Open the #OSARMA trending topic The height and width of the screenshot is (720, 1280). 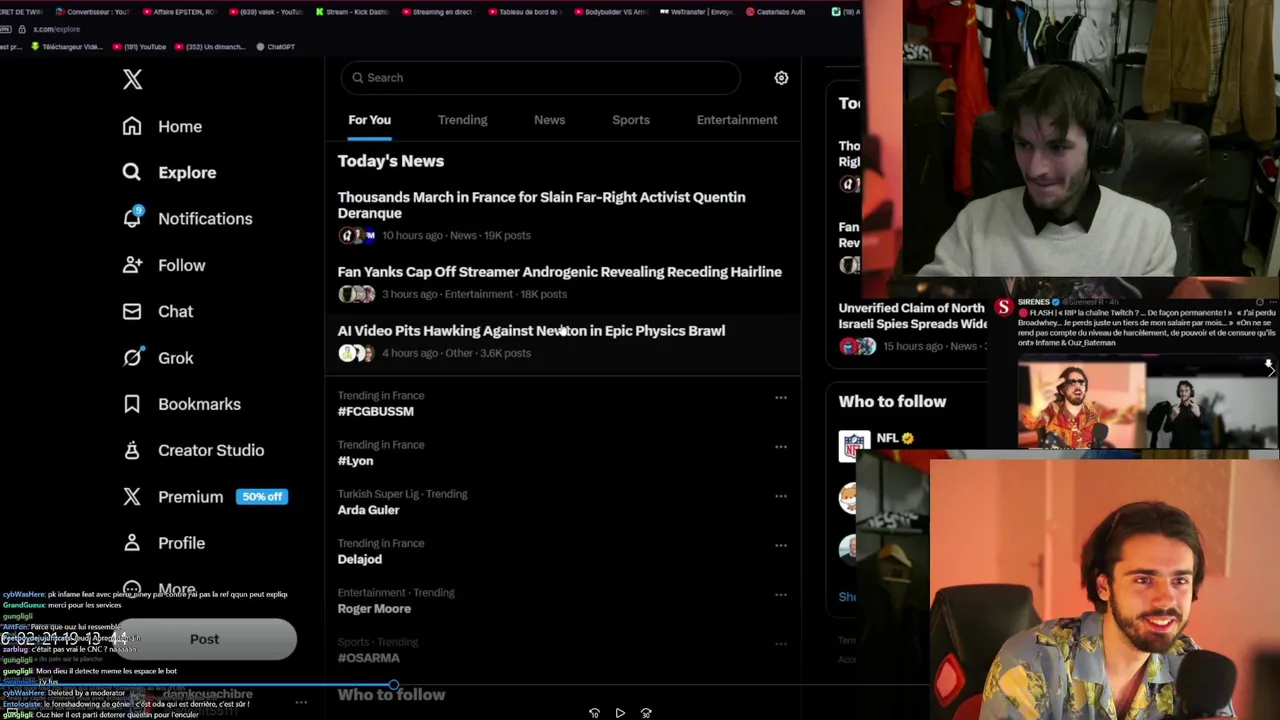(x=369, y=658)
